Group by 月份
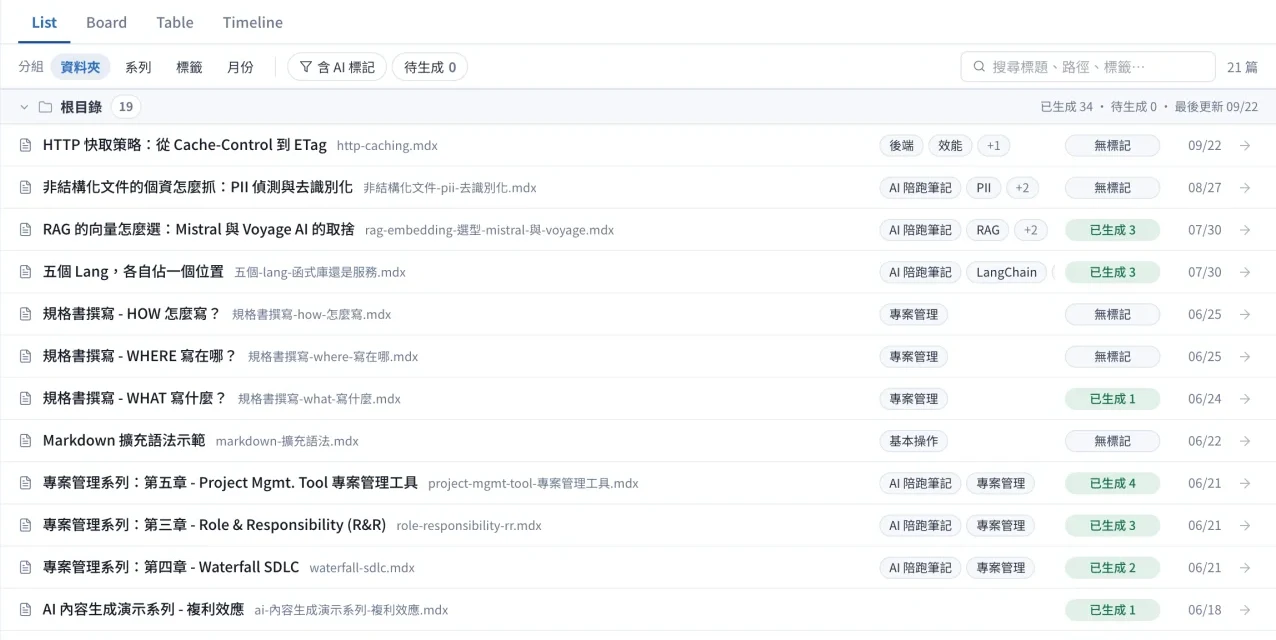 240,67
